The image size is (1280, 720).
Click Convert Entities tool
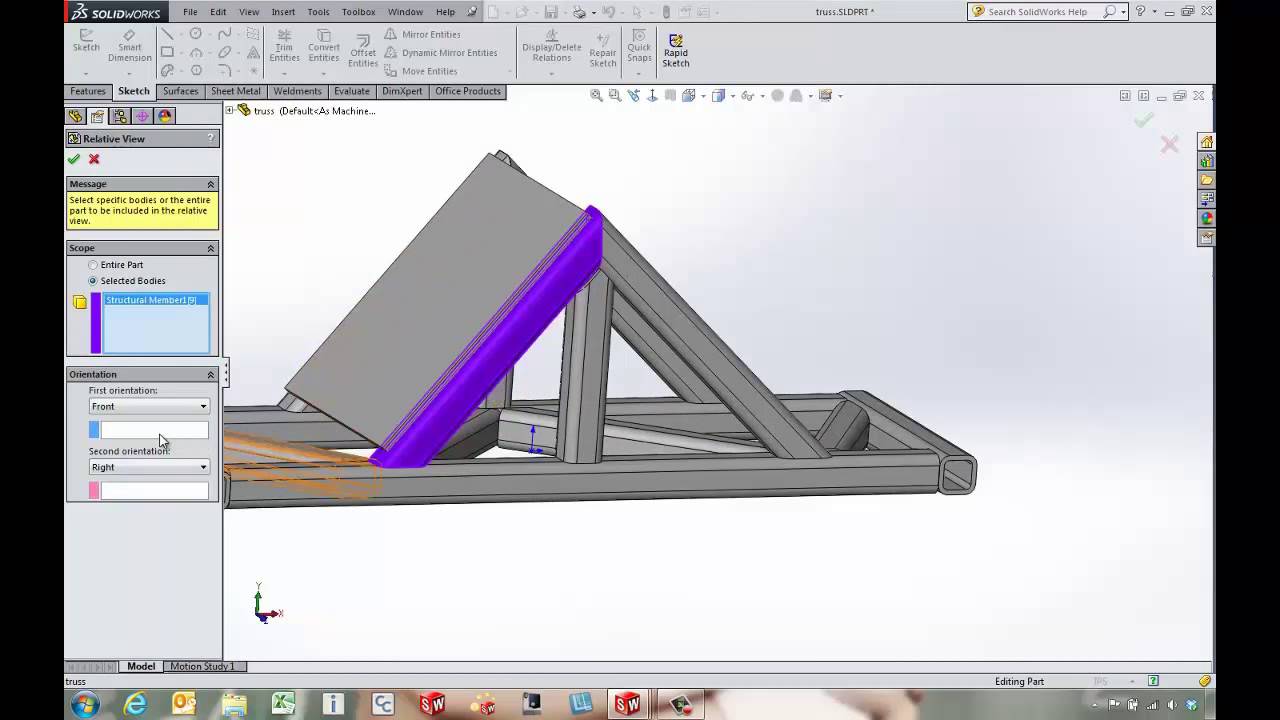pos(324,46)
